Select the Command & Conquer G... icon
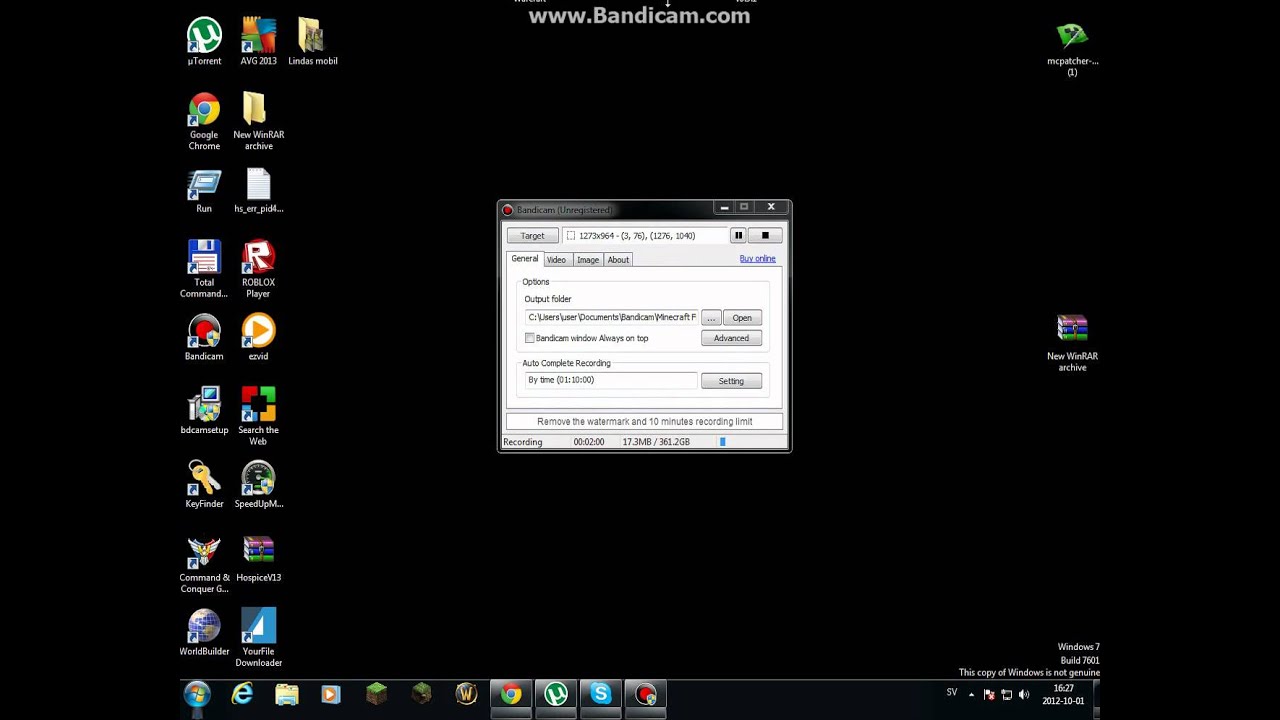The width and height of the screenshot is (1280, 720). (204, 564)
